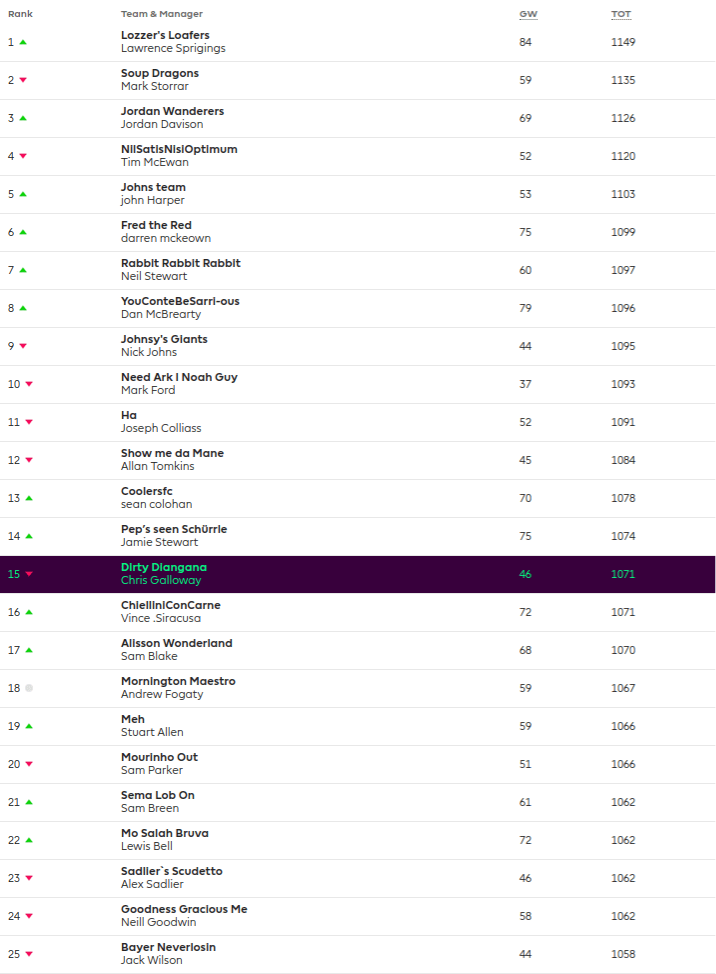Click red down arrow beside rank 25
The width and height of the screenshot is (716, 974).
pyautogui.click(x=29, y=954)
